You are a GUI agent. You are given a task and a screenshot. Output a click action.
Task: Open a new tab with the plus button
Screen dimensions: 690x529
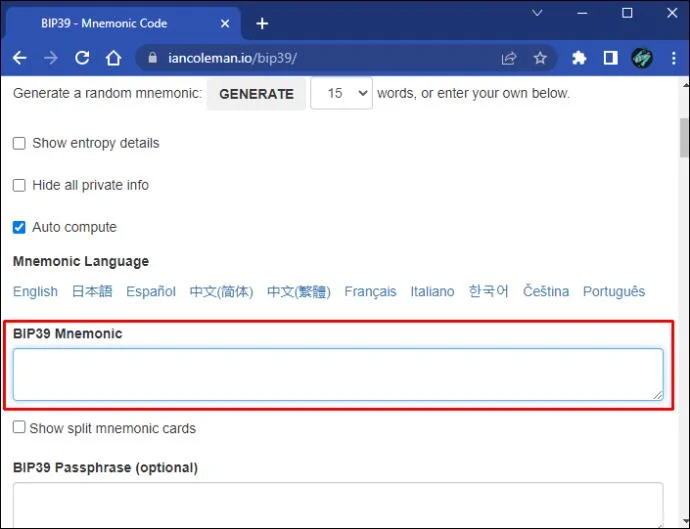point(262,23)
